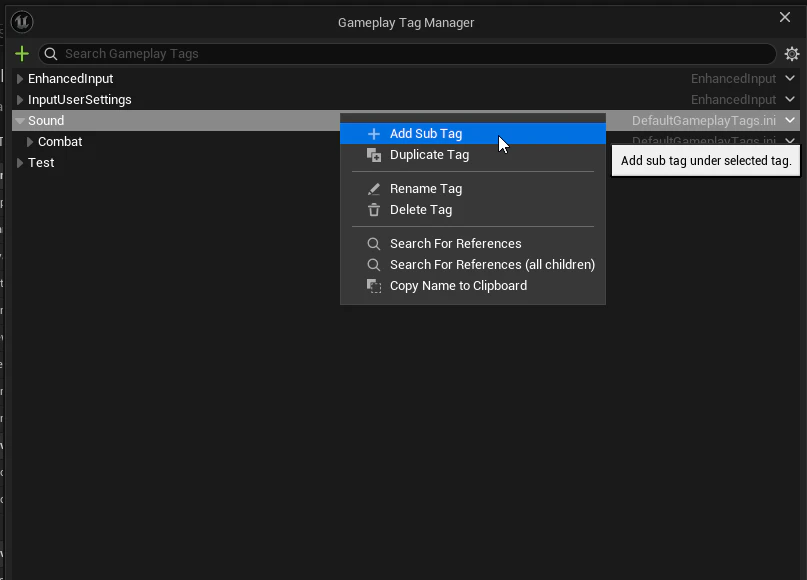The height and width of the screenshot is (580, 807).
Task: Select Copy Name to Clipboard
Action: coord(472,286)
